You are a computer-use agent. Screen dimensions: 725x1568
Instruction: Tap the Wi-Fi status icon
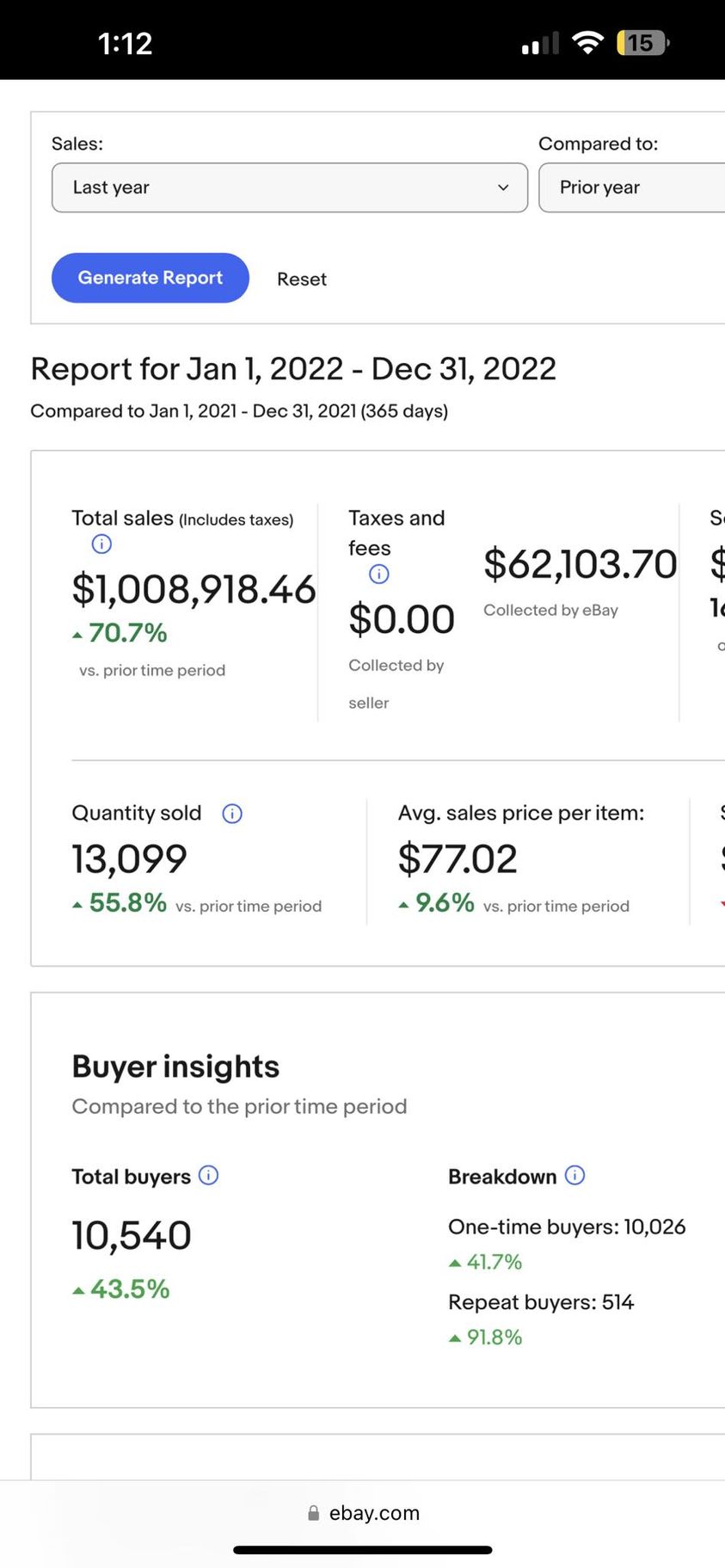[587, 42]
